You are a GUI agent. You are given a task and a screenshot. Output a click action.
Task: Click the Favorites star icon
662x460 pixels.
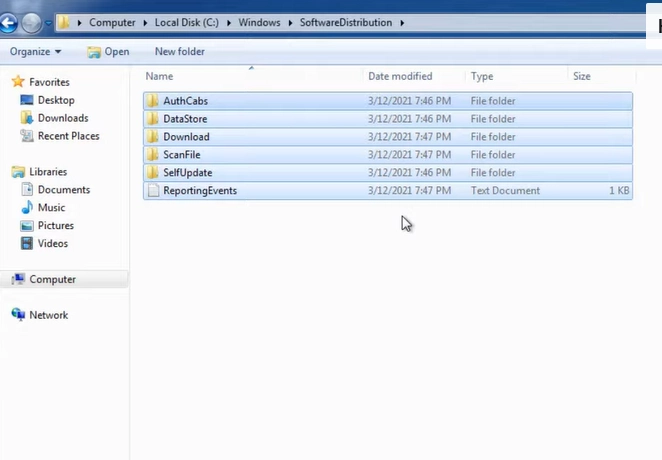(x=18, y=81)
